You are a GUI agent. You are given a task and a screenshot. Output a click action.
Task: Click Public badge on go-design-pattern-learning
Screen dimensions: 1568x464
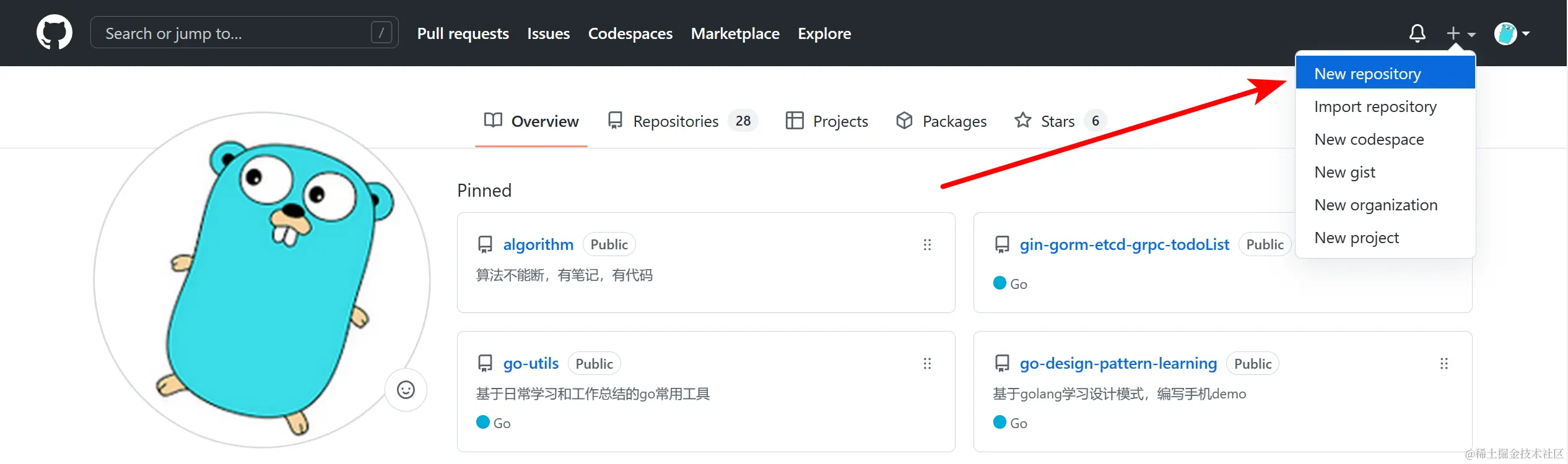click(1252, 364)
